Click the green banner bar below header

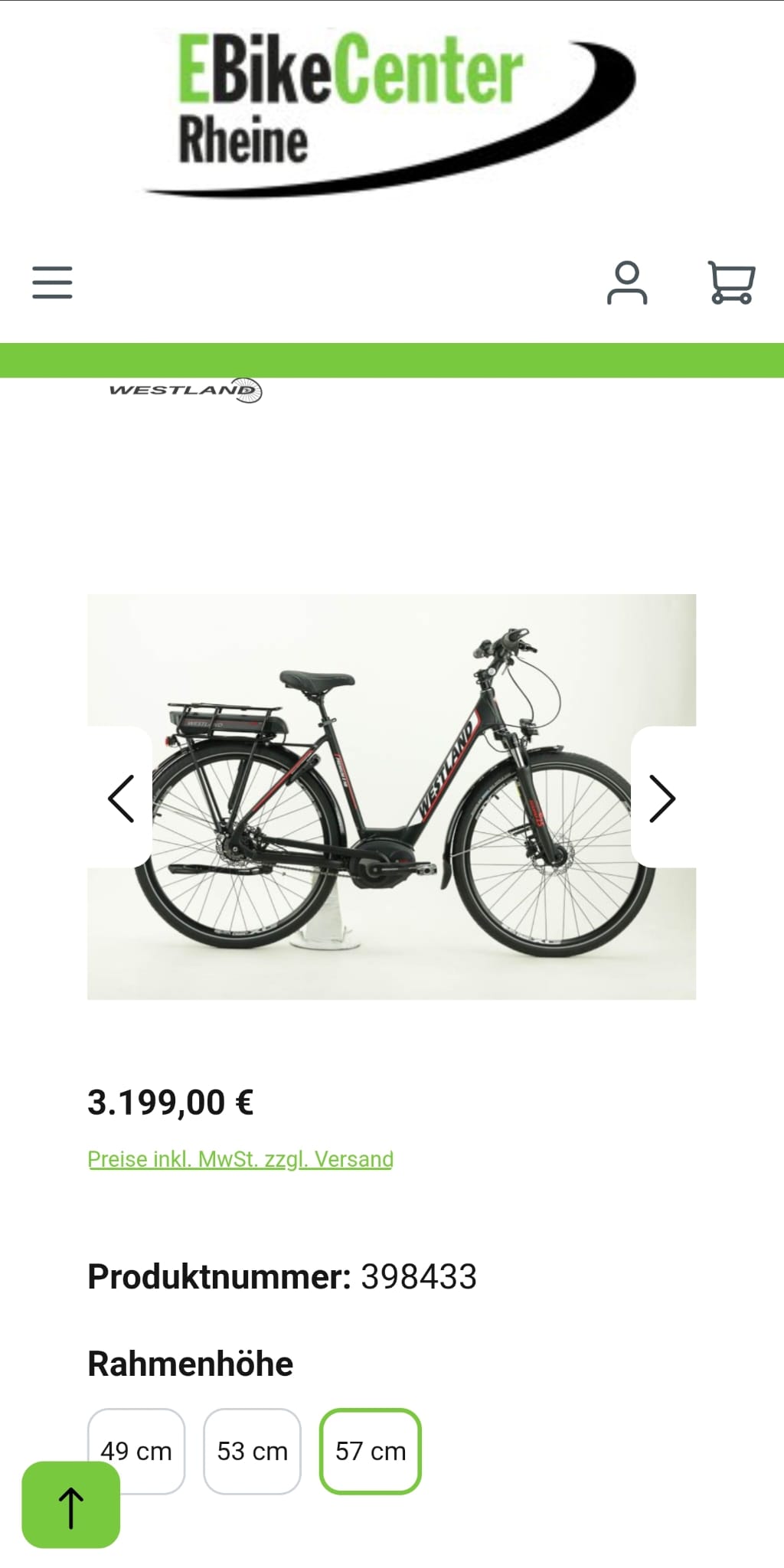coord(392,360)
